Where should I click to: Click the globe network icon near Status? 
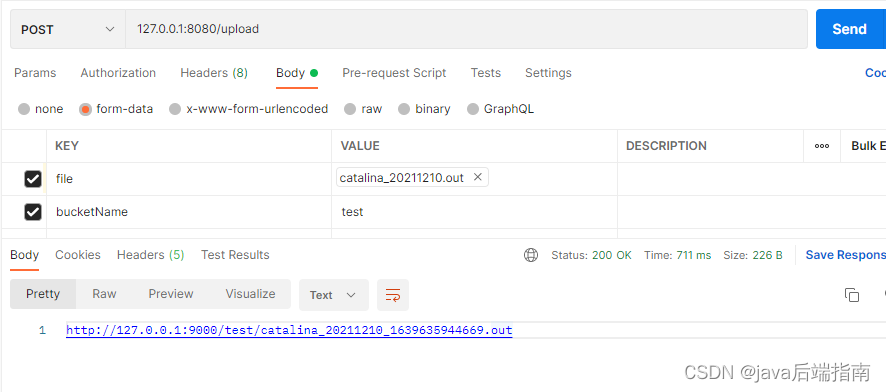coord(531,255)
